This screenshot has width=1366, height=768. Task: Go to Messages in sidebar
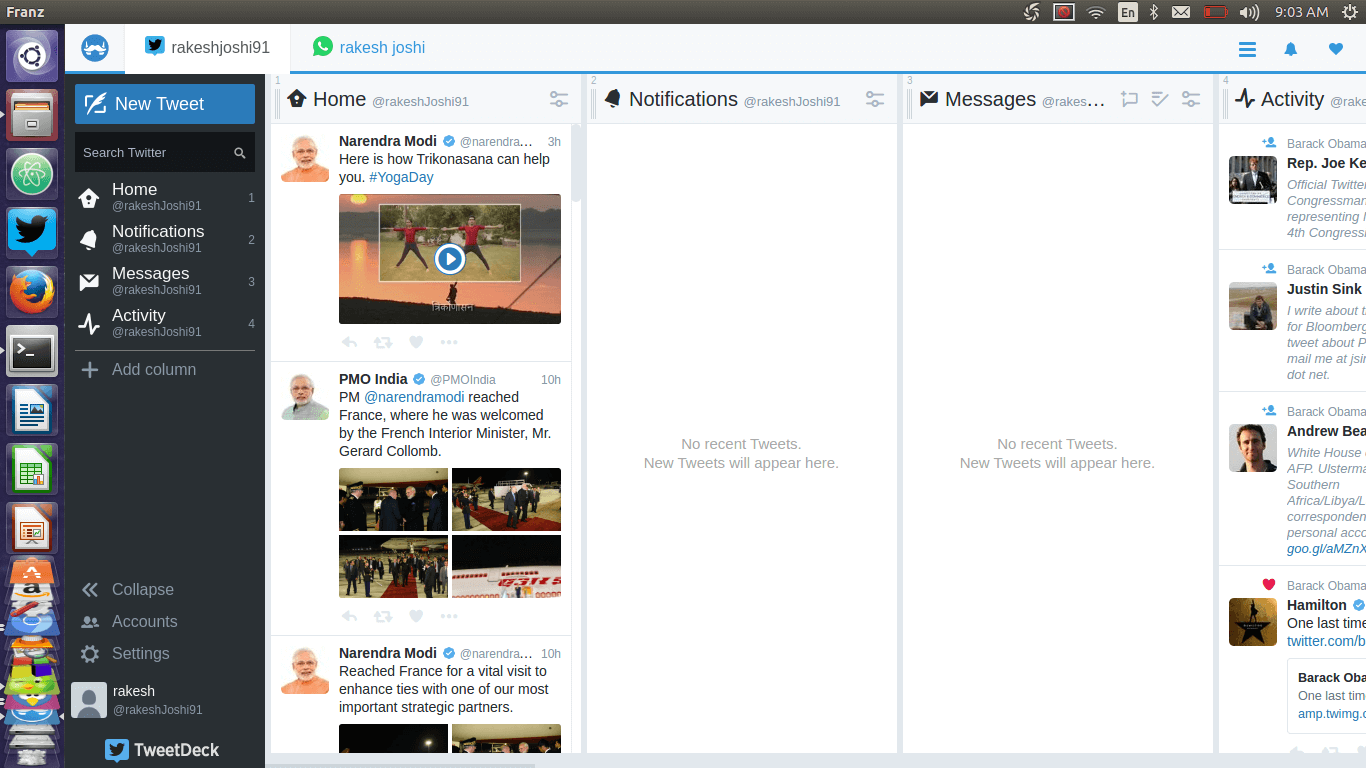click(x=165, y=280)
